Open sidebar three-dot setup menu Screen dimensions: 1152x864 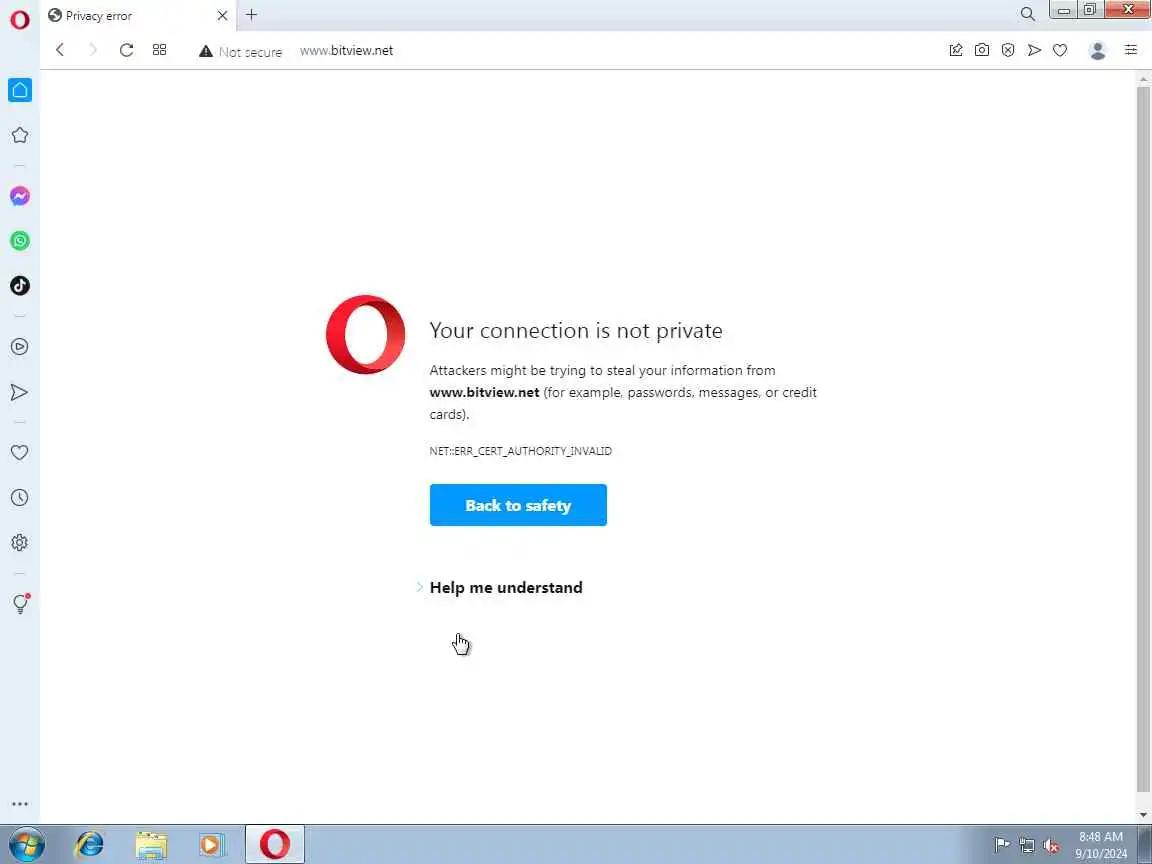pos(20,804)
